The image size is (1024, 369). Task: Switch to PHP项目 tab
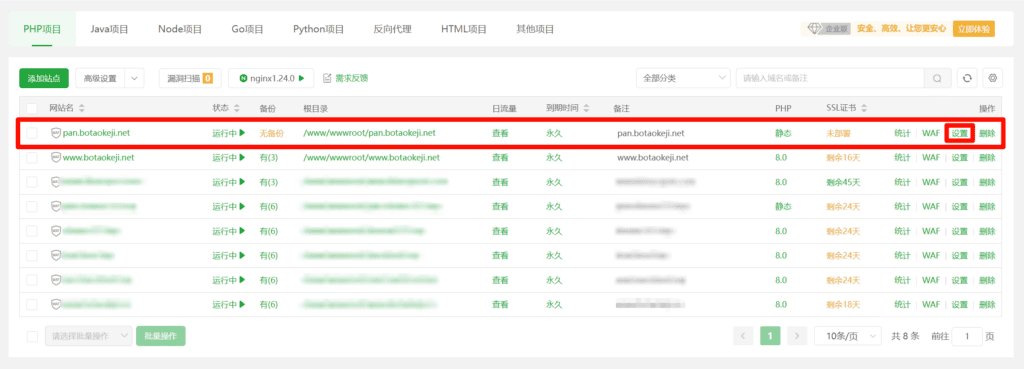[42, 29]
